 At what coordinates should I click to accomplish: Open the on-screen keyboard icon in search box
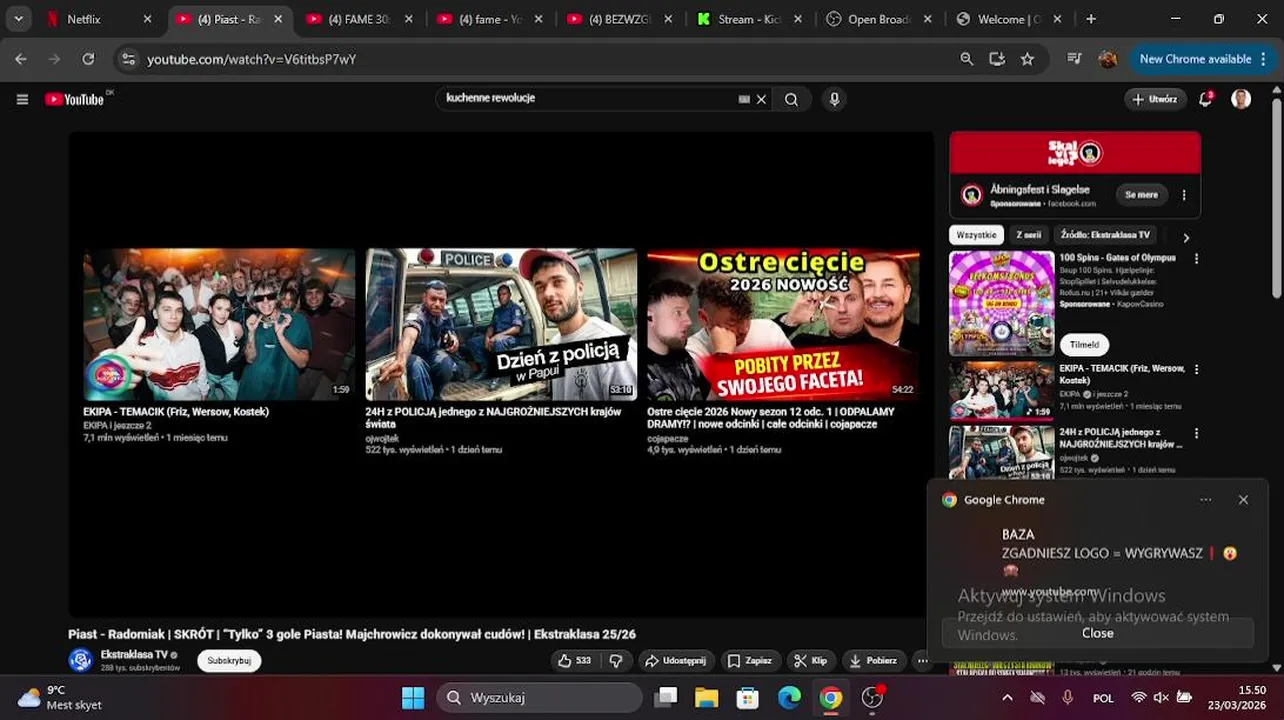(x=744, y=99)
